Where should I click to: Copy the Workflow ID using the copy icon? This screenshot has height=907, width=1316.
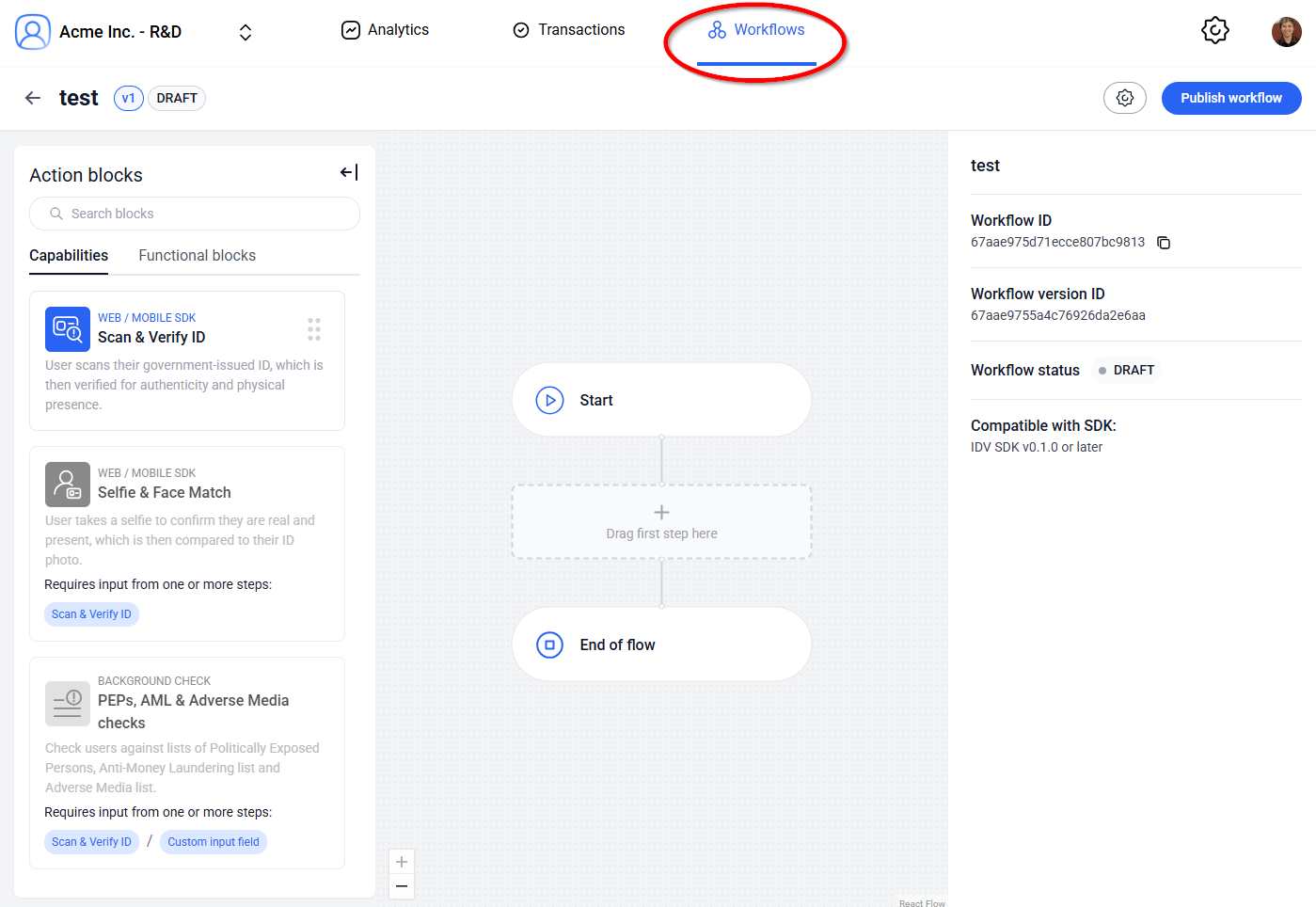point(1164,243)
